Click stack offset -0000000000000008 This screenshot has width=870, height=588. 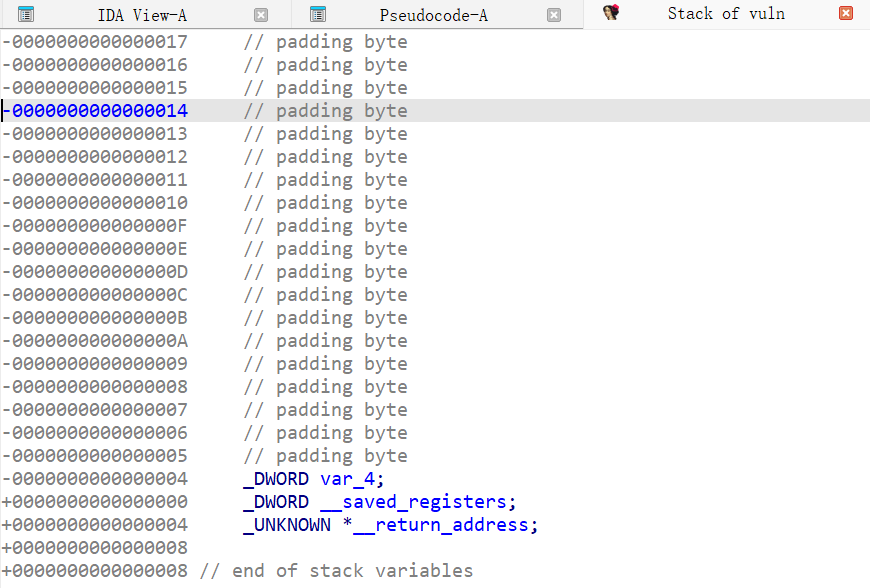point(95,387)
